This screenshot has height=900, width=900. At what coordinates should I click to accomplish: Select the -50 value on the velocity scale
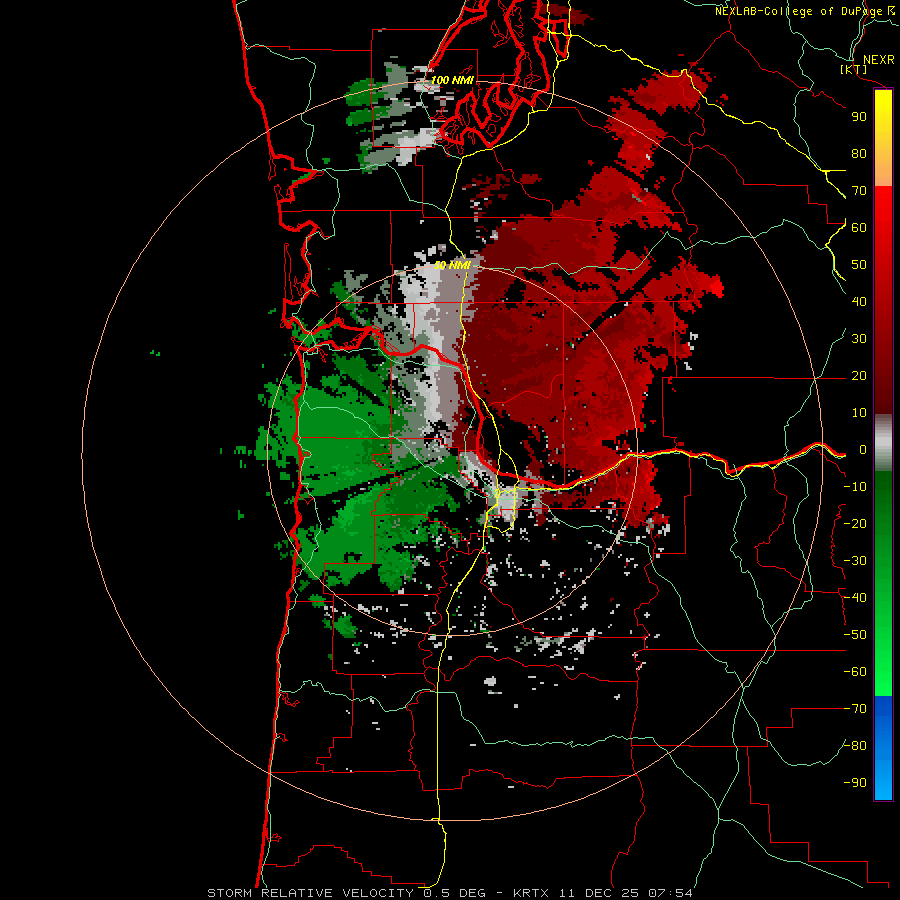(855, 635)
